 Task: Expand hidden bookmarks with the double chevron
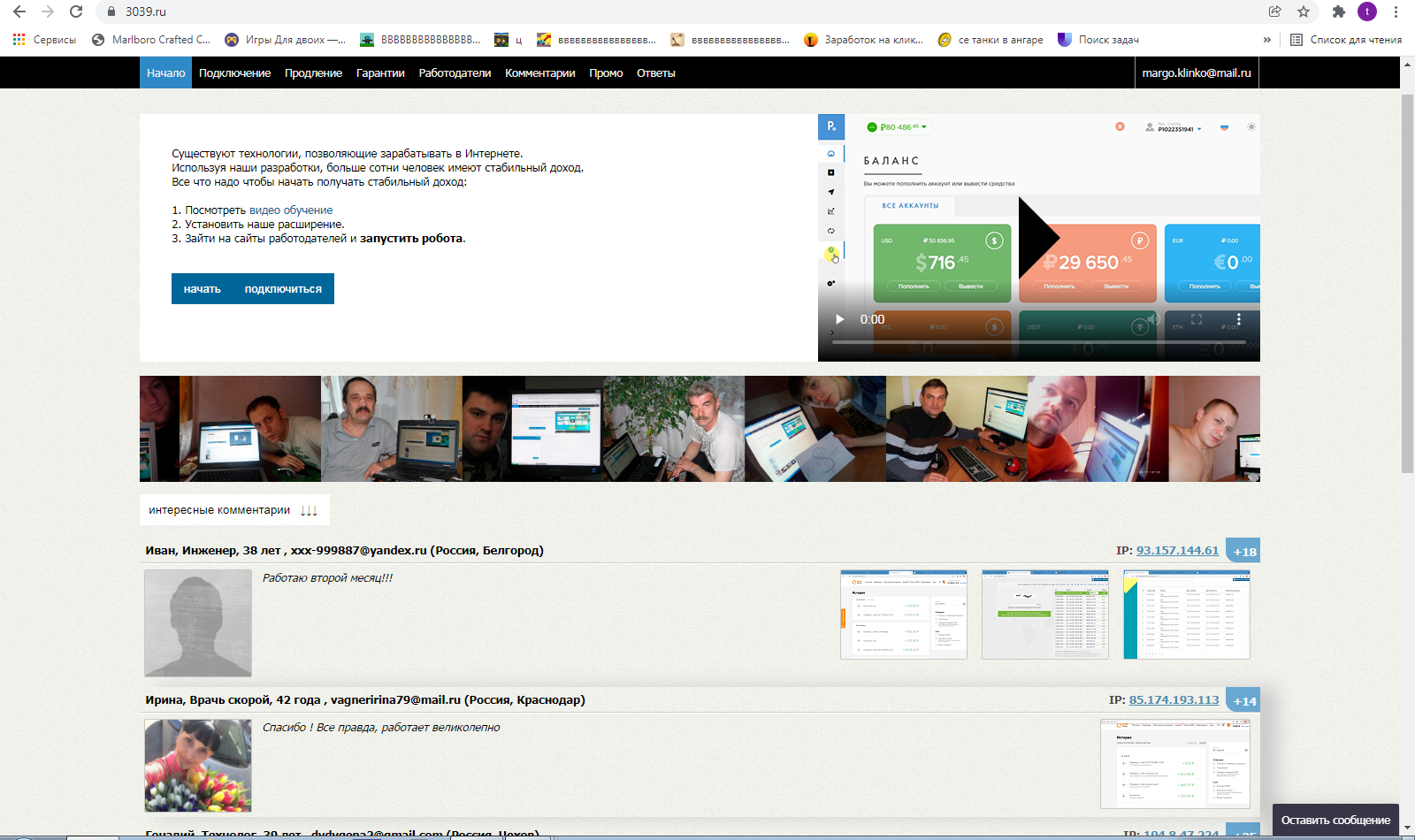(1266, 40)
